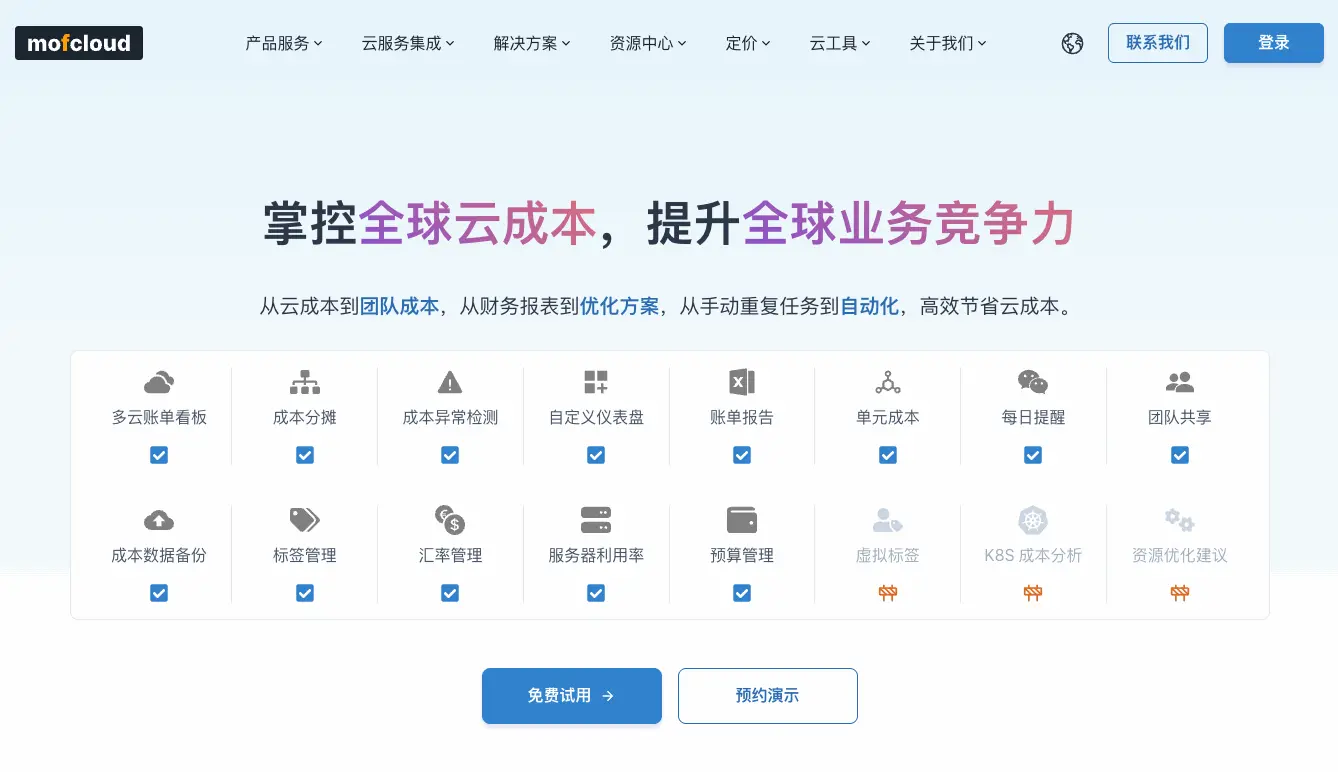This screenshot has width=1338, height=772.
Task: Expand the 定价 dropdown menu
Action: 748,43
